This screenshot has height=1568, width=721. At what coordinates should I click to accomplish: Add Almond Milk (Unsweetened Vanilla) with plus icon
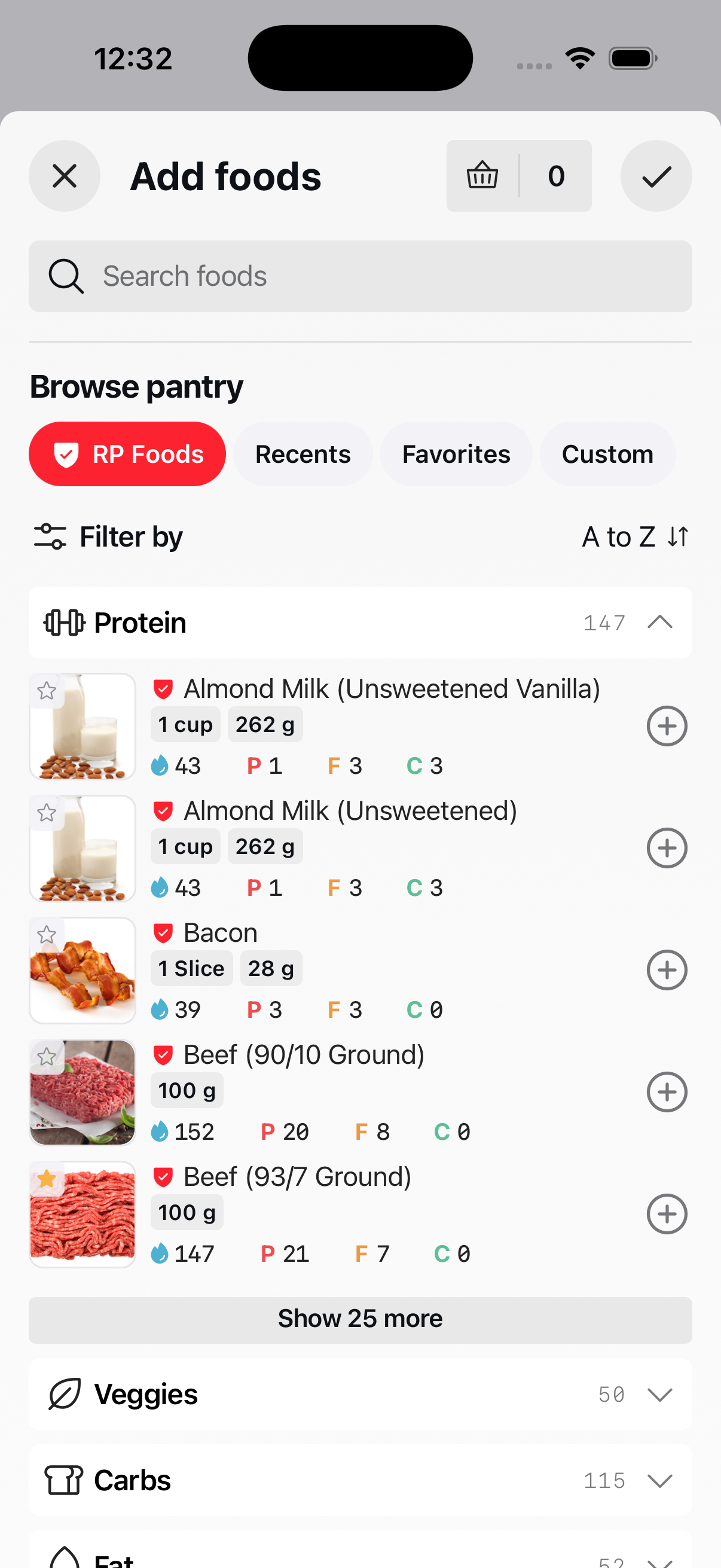667,725
